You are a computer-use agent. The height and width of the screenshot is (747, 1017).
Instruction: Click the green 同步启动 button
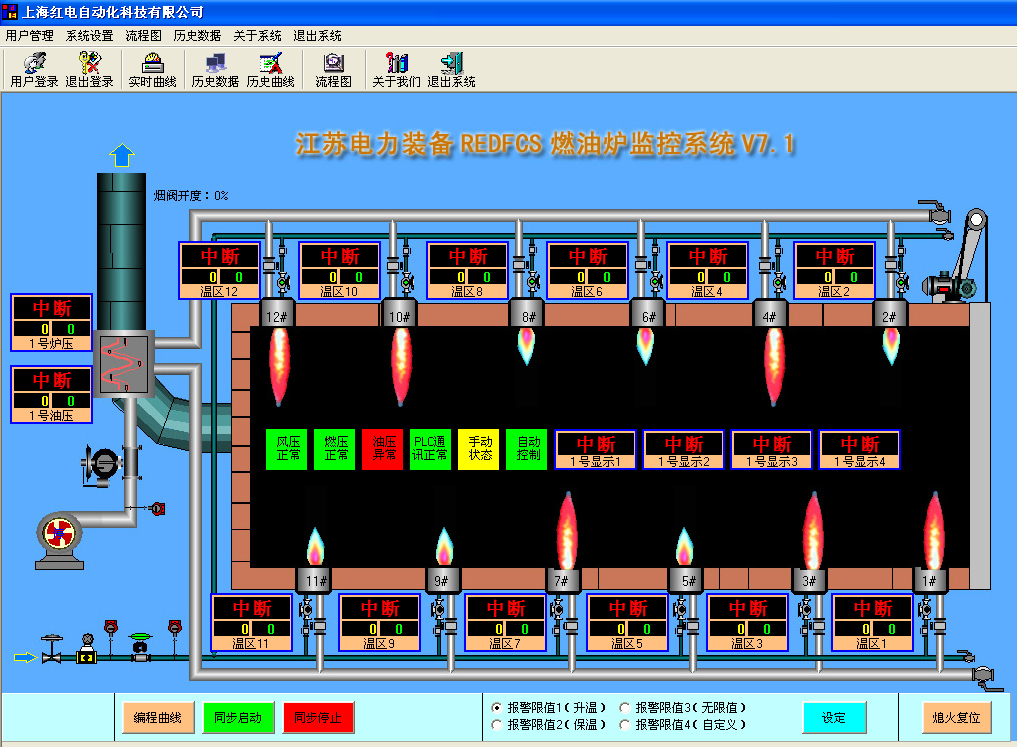(238, 718)
